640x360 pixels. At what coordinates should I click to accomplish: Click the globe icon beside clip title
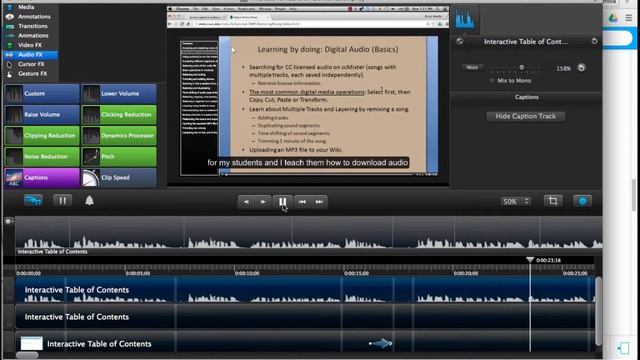pyautogui.click(x=460, y=41)
